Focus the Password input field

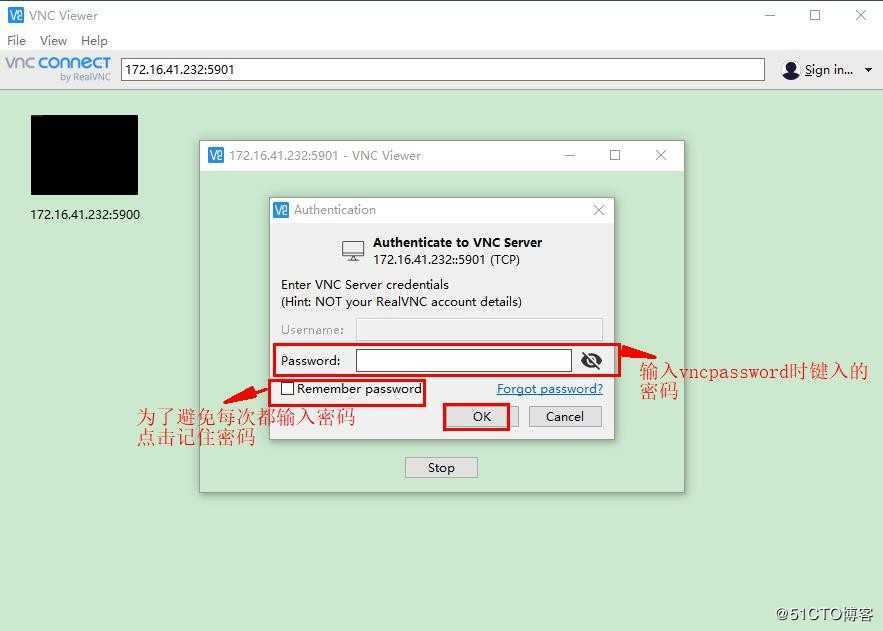tap(463, 360)
